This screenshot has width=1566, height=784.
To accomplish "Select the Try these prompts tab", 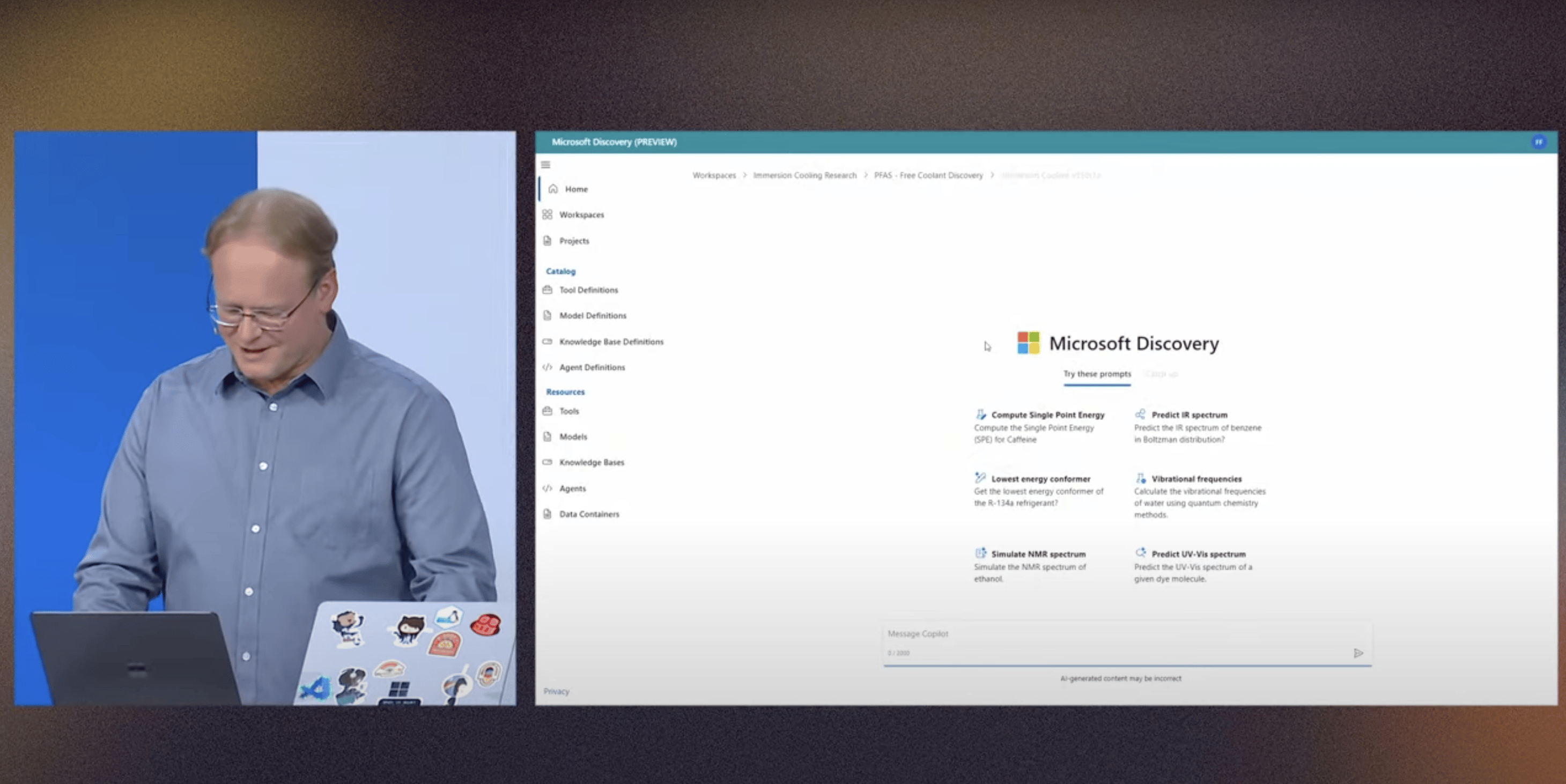I will point(1097,374).
